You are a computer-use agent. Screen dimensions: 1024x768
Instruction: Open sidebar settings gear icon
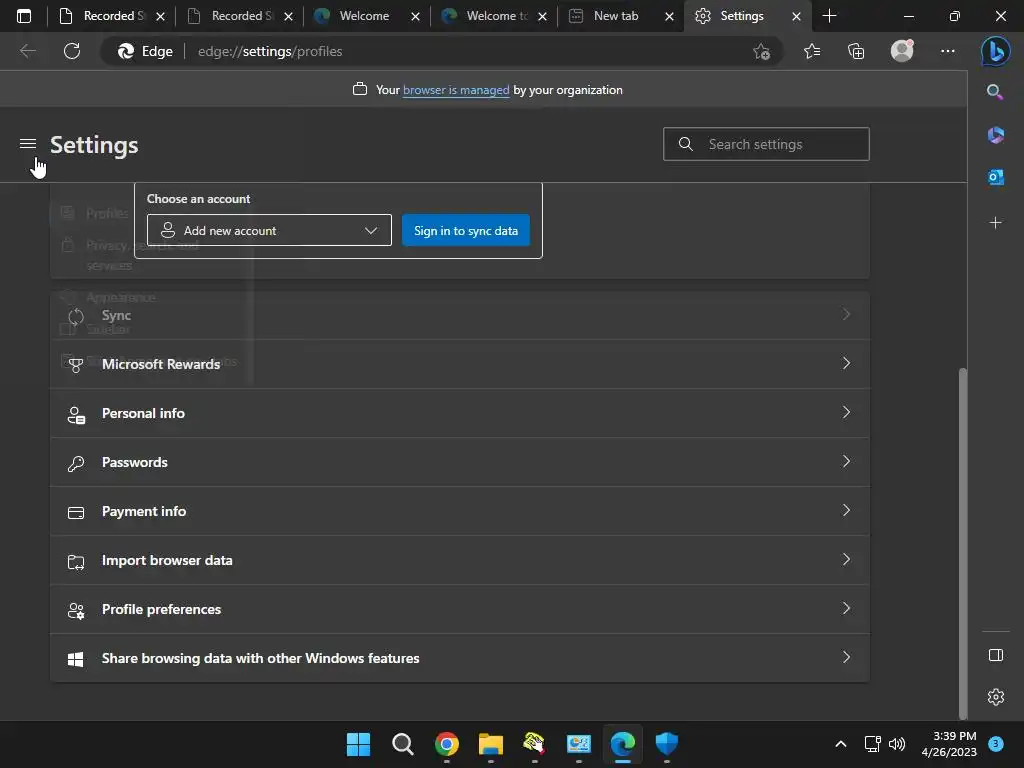coord(995,697)
